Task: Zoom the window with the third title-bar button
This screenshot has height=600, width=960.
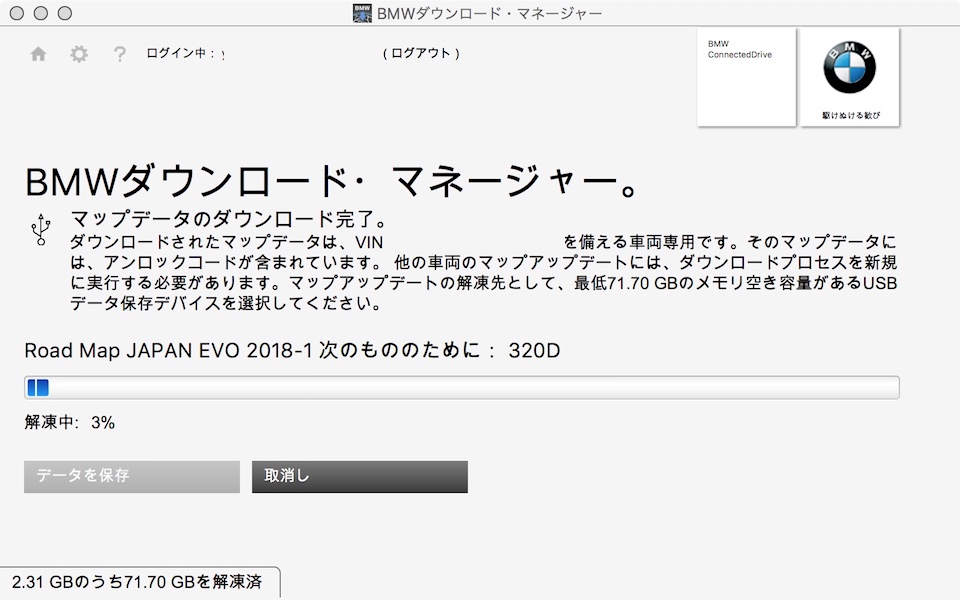Action: point(64,13)
